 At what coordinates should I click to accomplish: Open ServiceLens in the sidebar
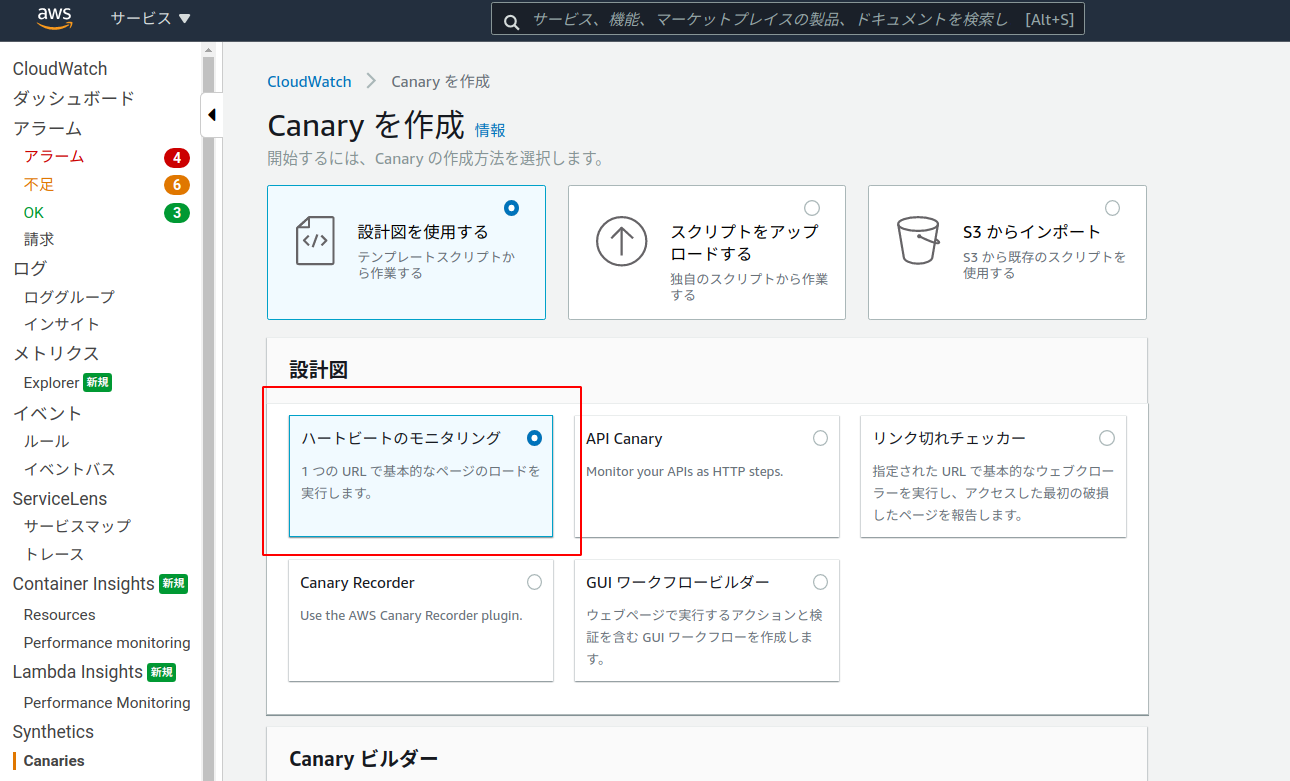[x=60, y=499]
